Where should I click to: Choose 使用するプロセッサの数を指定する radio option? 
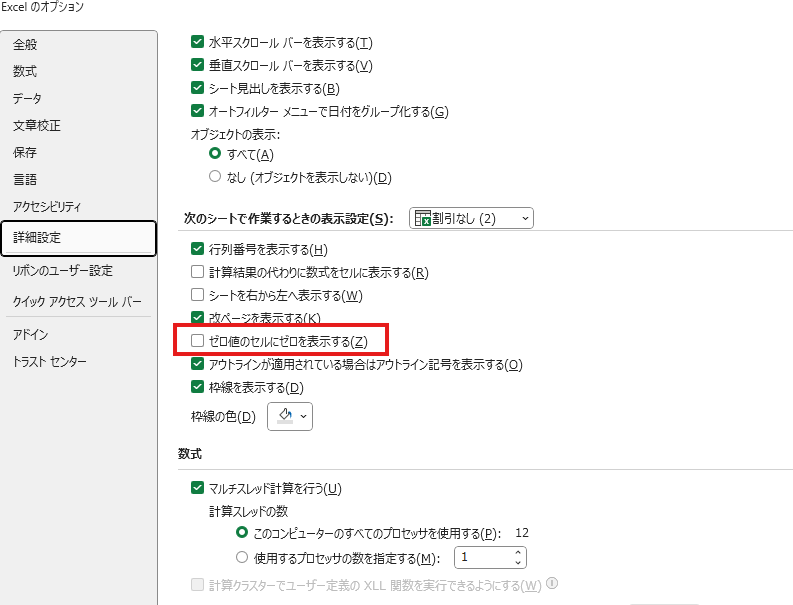click(x=241, y=557)
